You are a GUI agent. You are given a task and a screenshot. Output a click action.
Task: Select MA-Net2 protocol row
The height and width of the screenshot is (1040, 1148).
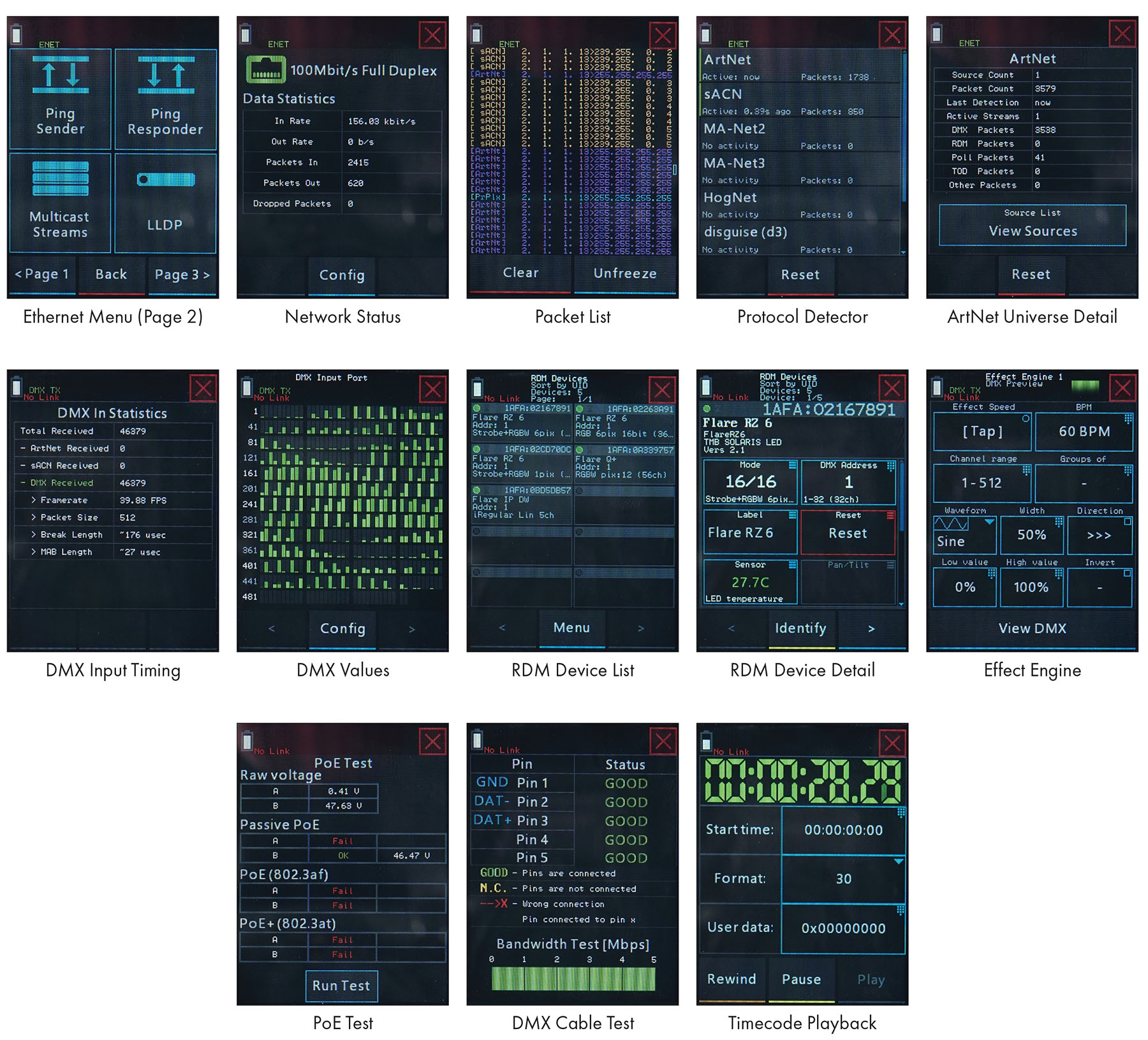tap(801, 136)
